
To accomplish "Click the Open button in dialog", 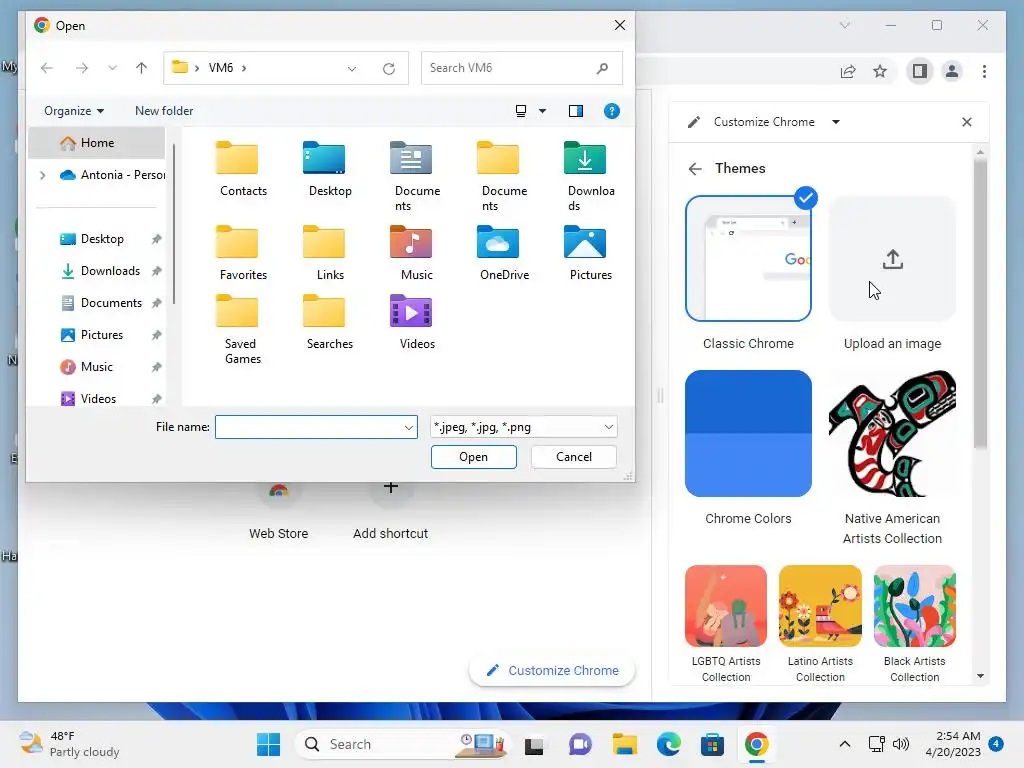I will pos(473,457).
